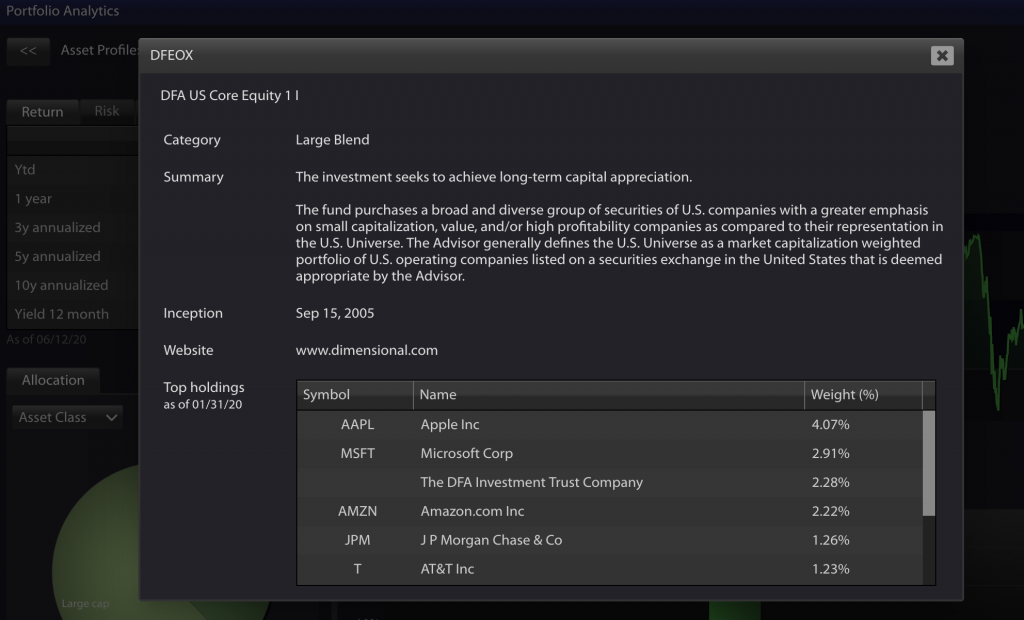This screenshot has width=1024, height=620.
Task: Select the MSFT Microsoft Corp row
Action: [610, 453]
